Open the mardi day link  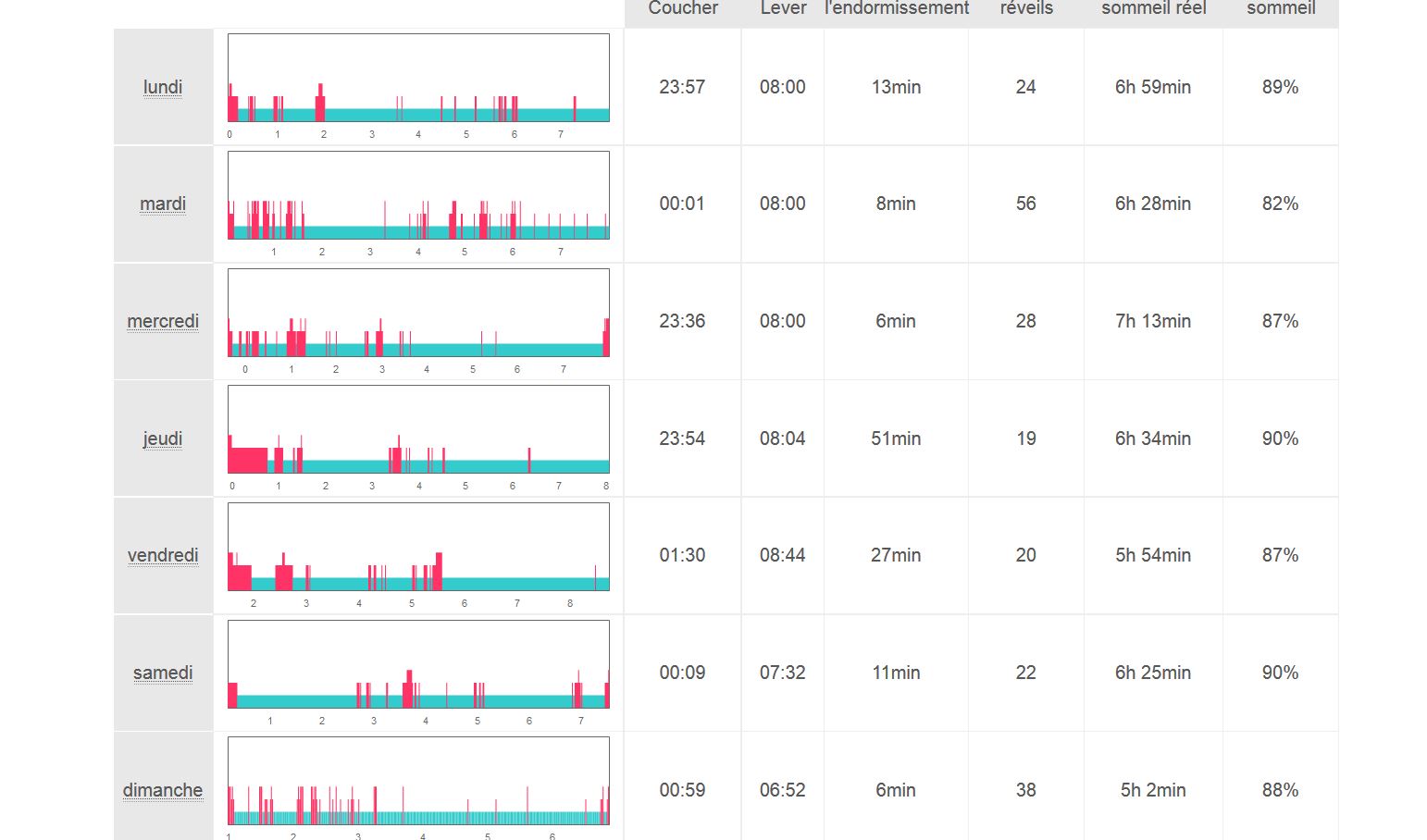click(x=163, y=204)
